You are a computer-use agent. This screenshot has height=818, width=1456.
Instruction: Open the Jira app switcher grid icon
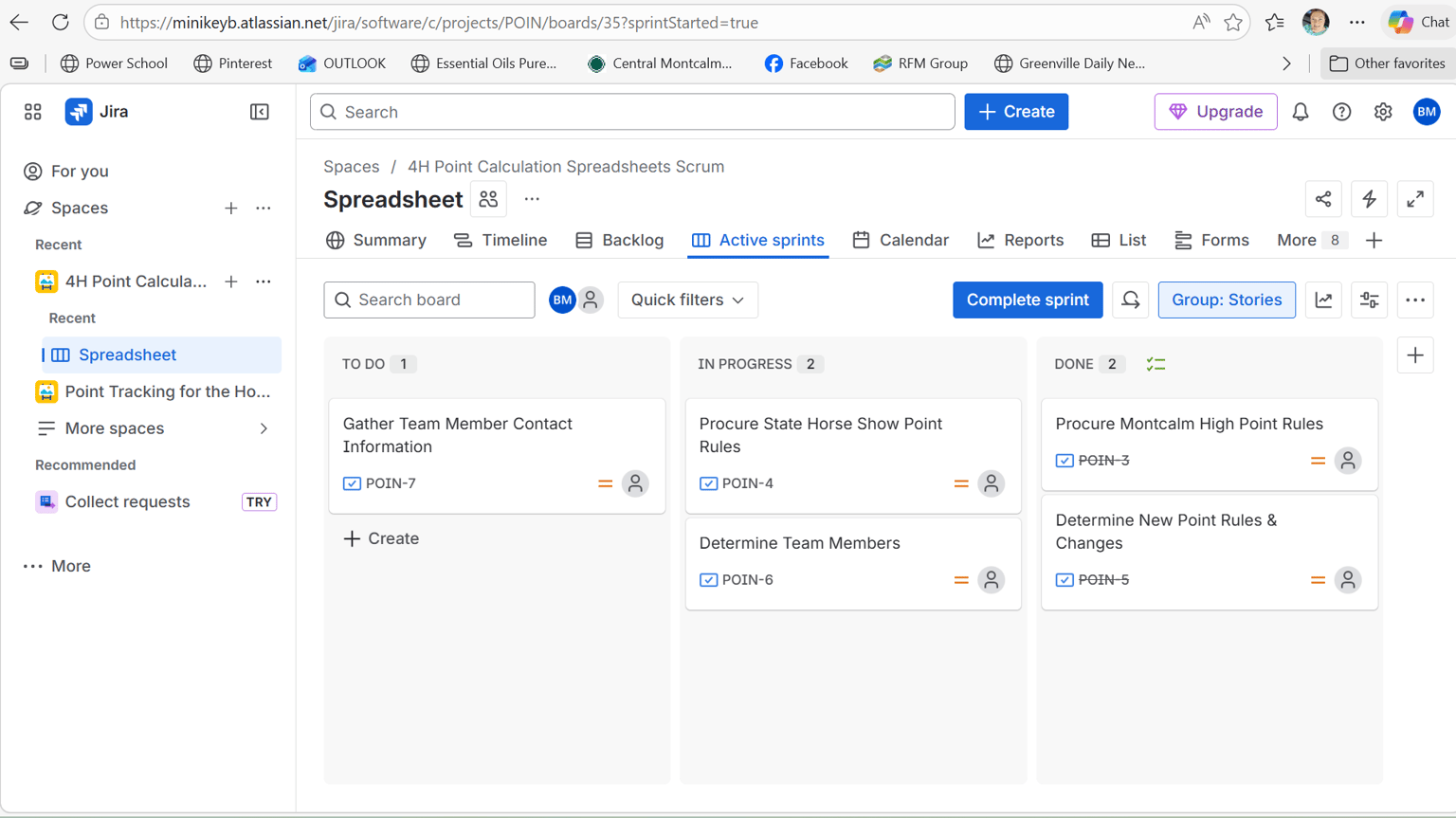coord(33,112)
